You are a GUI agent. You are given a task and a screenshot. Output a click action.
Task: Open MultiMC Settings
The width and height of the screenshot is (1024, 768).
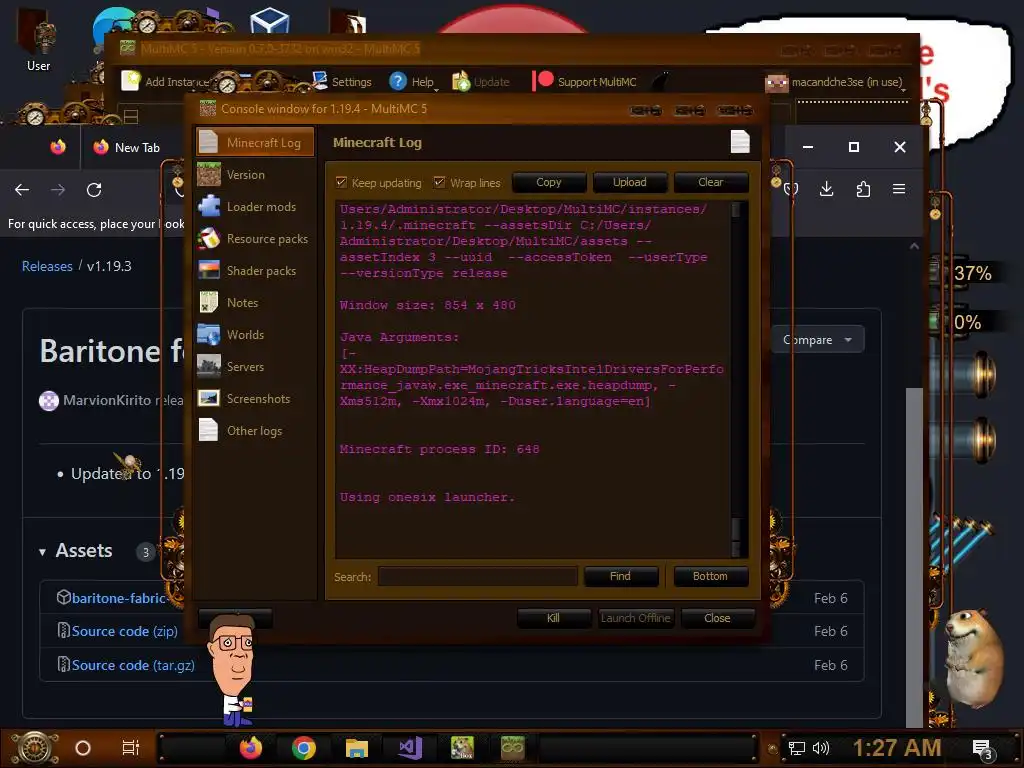[343, 82]
